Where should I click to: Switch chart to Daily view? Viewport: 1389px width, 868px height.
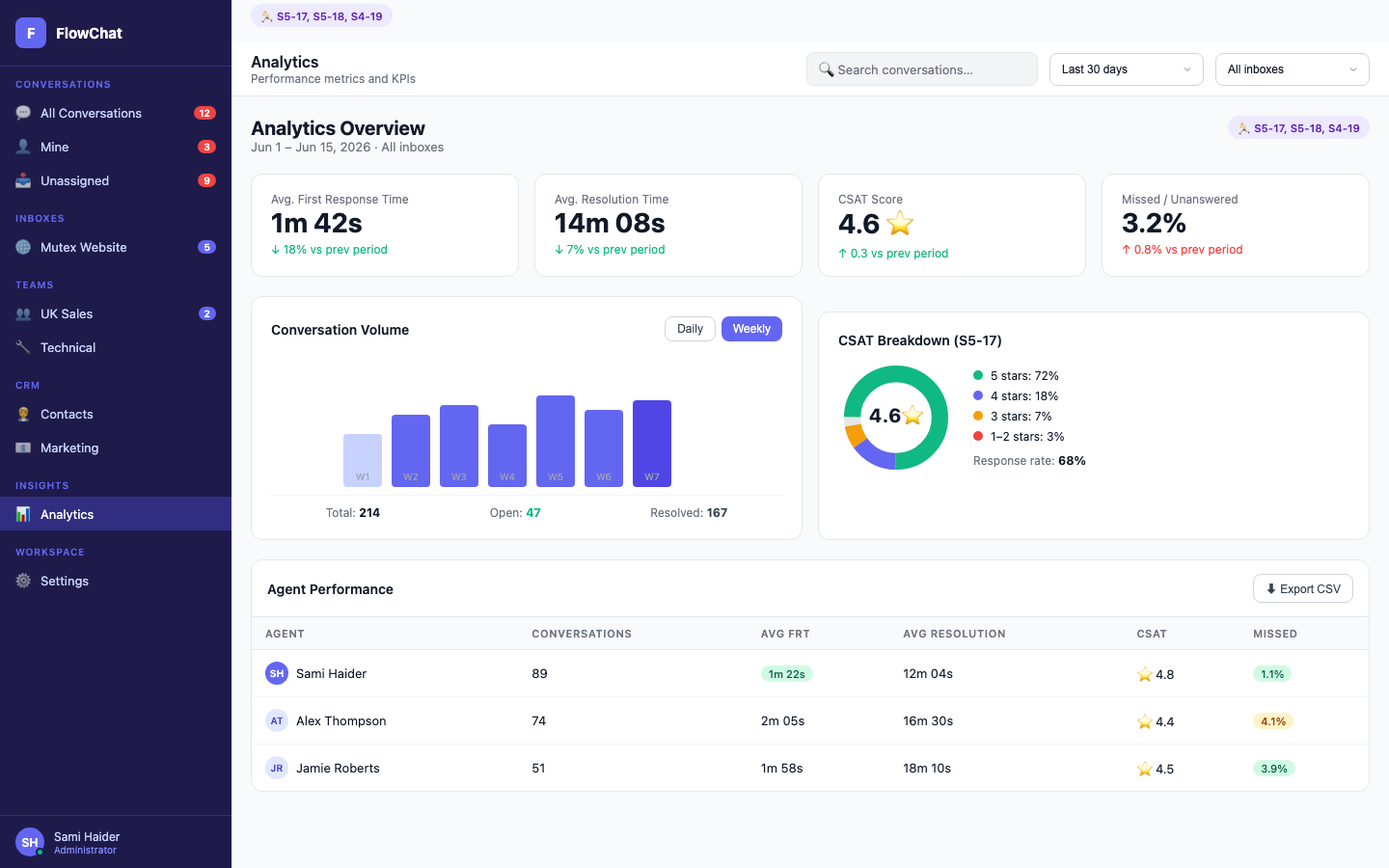coord(690,329)
